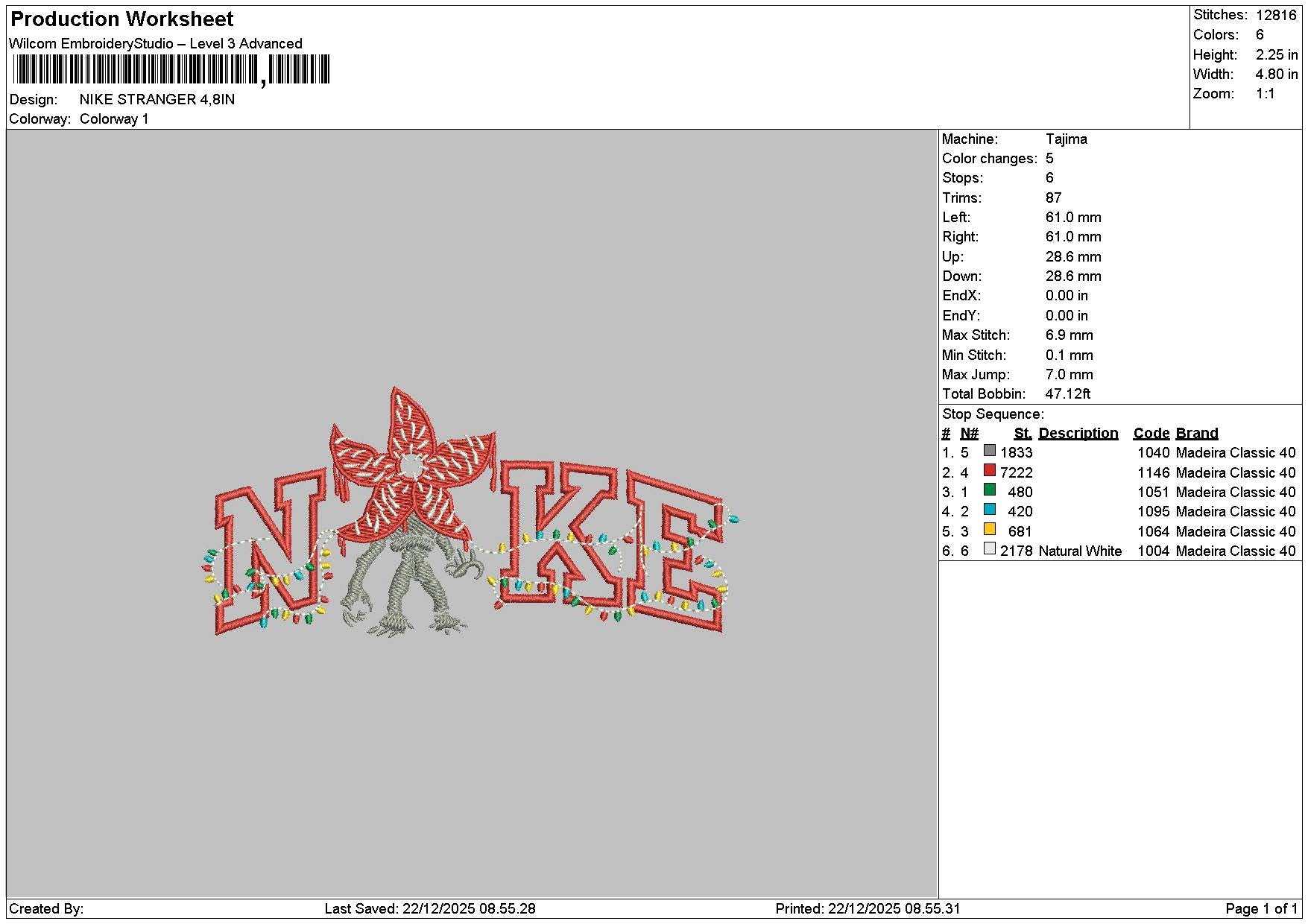
Task: Click the green thread color swatch 480
Action: coord(989,490)
